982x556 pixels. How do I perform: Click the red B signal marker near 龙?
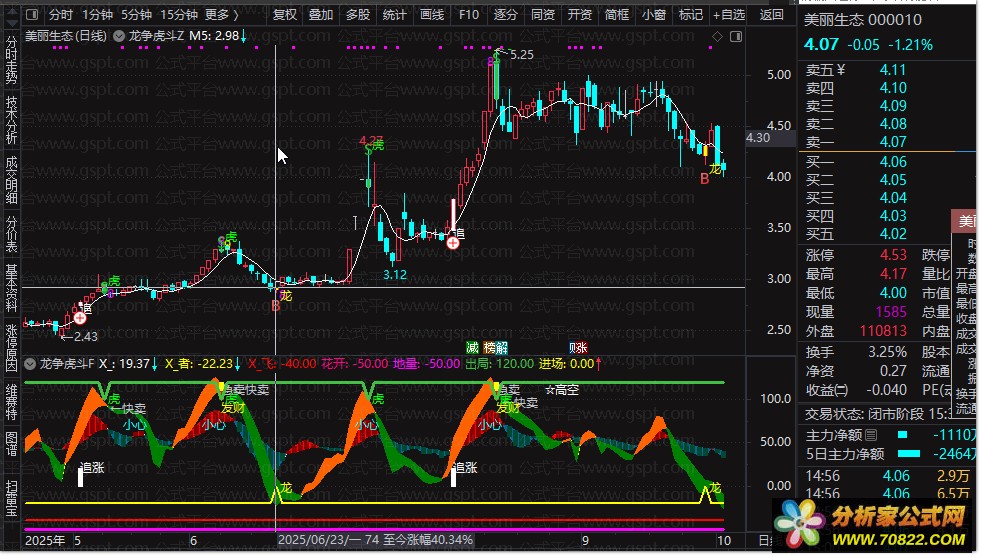point(275,306)
